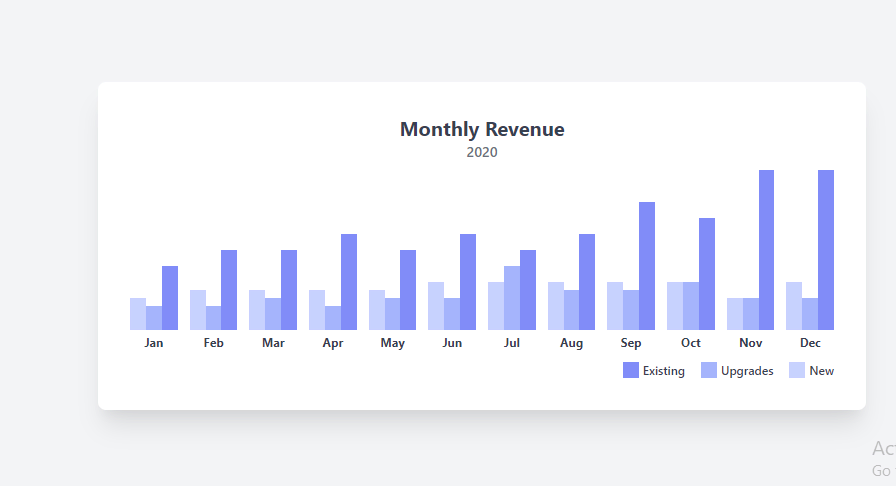
Task: Click the New bar for Nov
Action: tap(735, 314)
